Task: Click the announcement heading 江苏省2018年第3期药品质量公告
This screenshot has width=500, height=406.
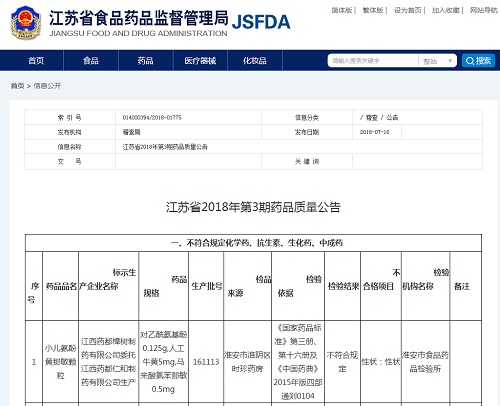Action: [253, 207]
